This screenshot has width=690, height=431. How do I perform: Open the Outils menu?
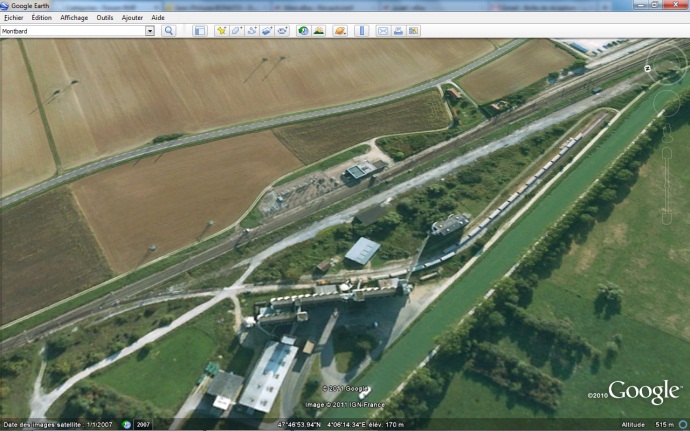[x=104, y=17]
